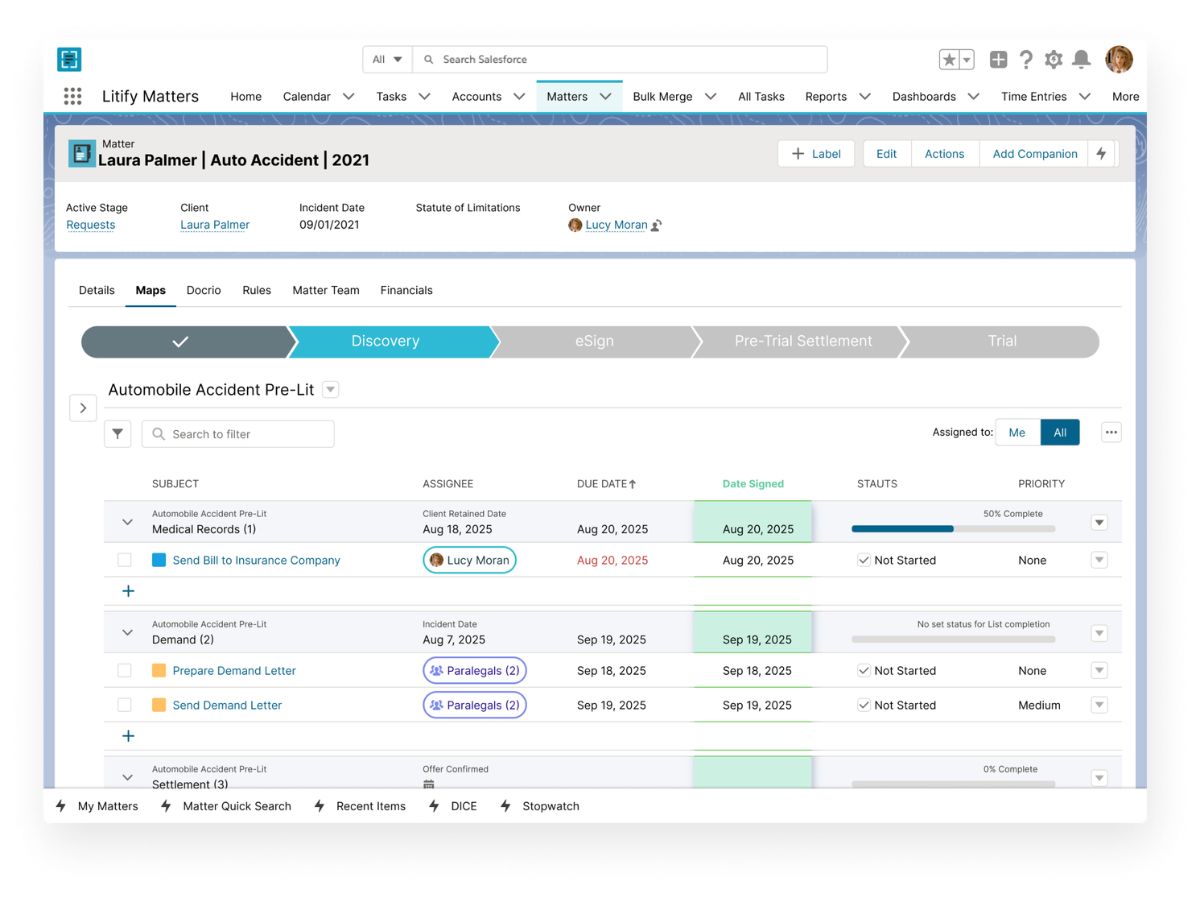Open the Requests active stage link
This screenshot has height=900, width=1200.
pyautogui.click(x=91, y=225)
